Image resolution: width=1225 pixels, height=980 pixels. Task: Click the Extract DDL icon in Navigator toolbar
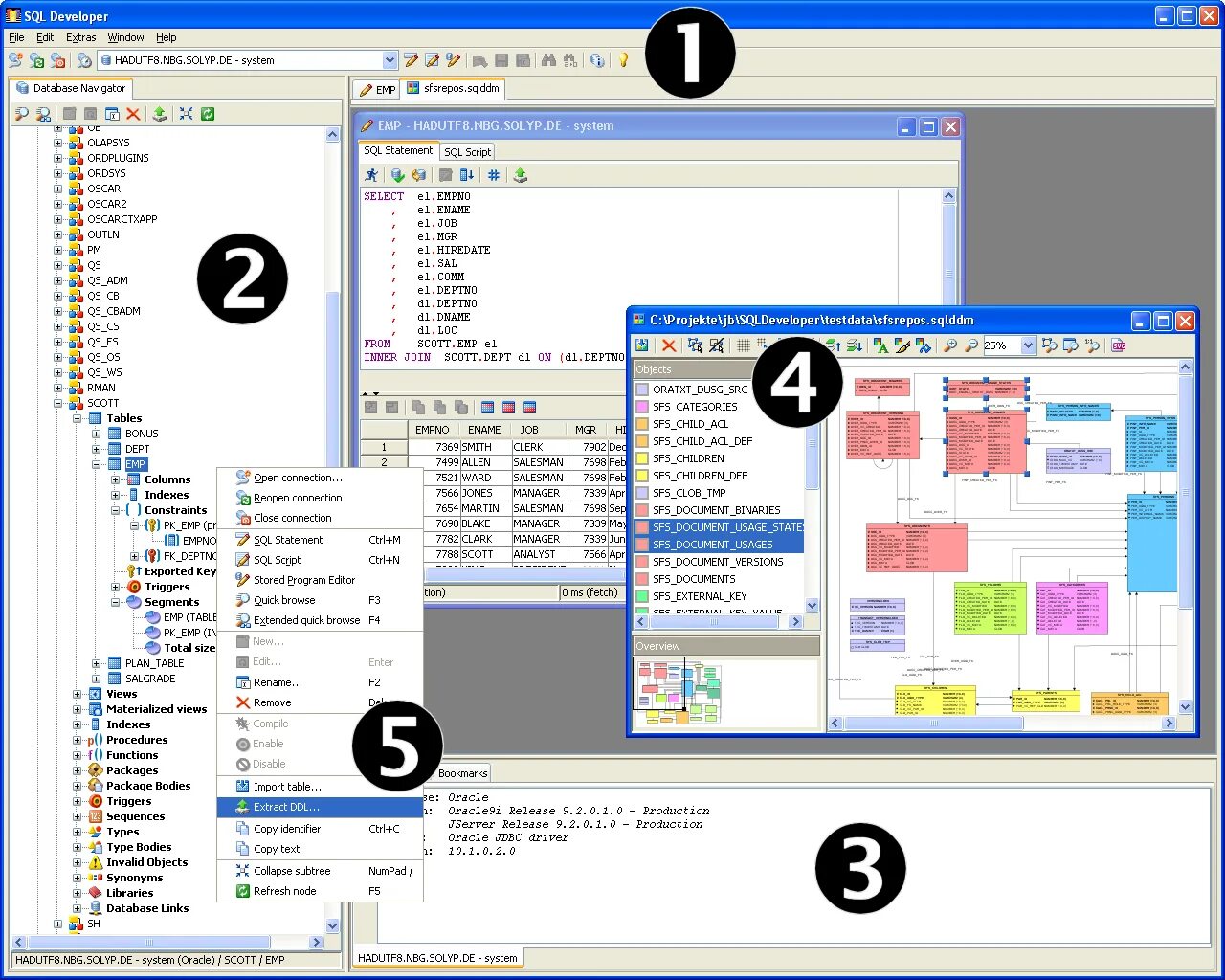(x=160, y=114)
